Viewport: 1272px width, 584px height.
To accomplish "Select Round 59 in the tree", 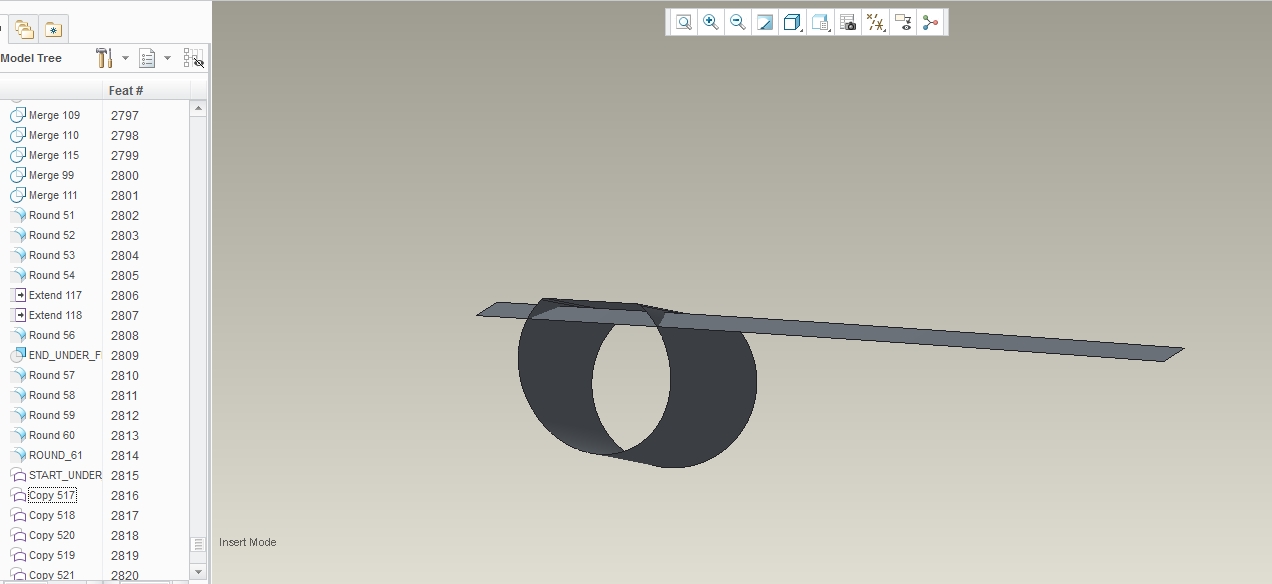I will pos(52,415).
